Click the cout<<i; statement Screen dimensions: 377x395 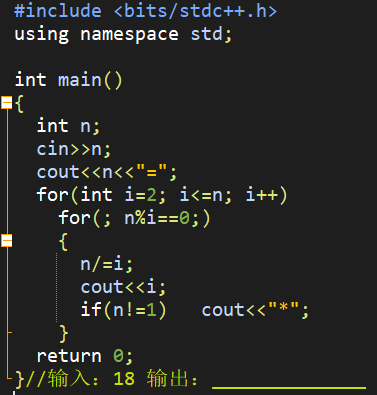point(123,287)
